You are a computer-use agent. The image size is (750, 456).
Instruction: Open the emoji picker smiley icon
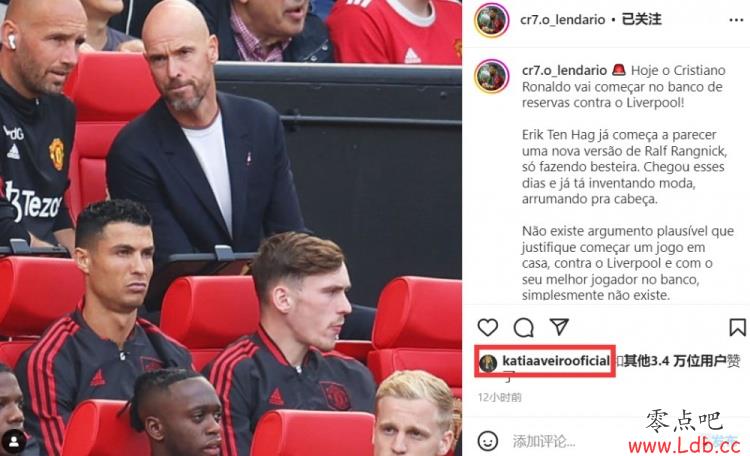487,441
